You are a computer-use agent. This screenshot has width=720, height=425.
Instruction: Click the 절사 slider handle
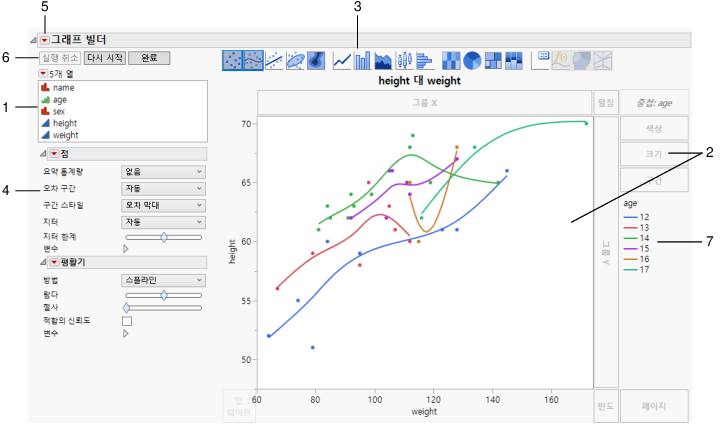126,308
